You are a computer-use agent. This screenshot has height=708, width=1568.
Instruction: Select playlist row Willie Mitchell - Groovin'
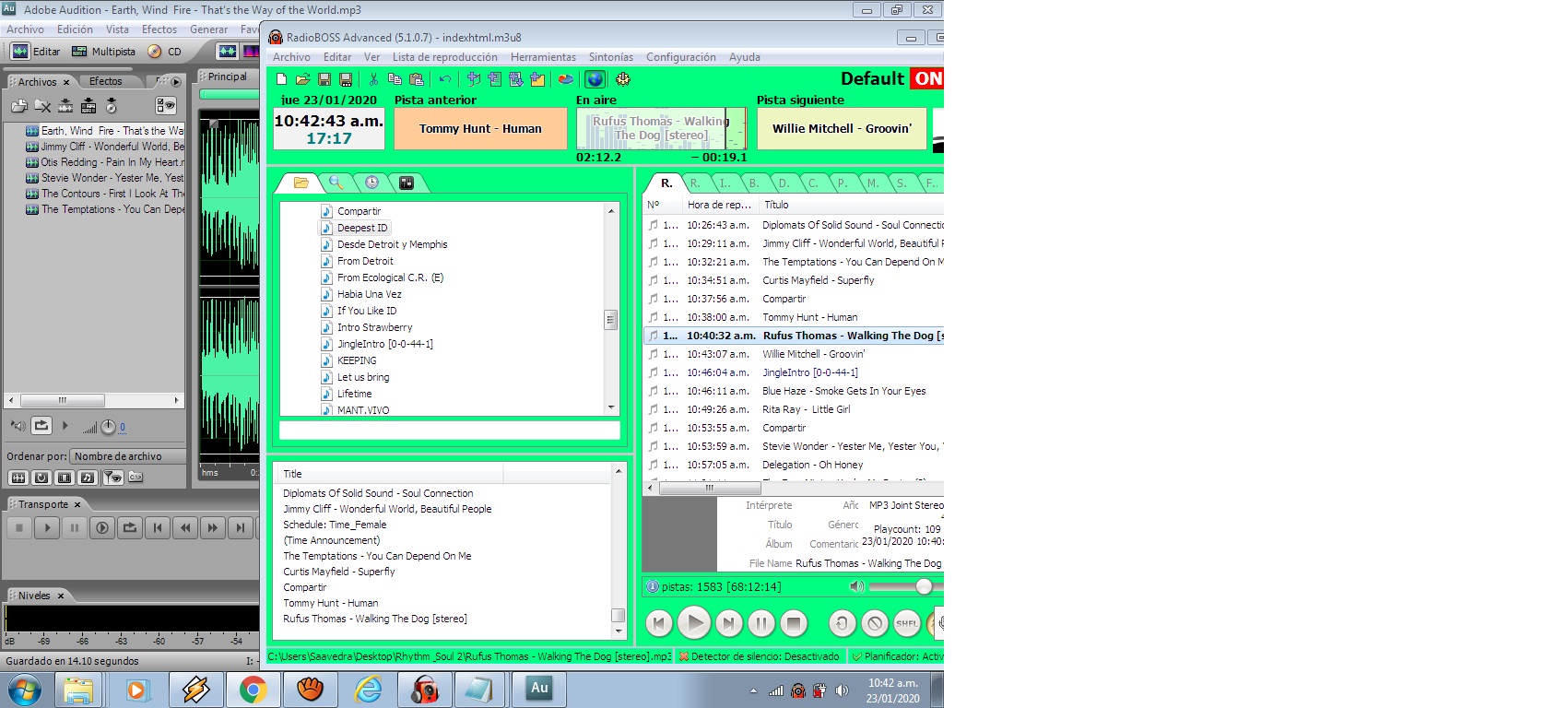[x=795, y=354]
